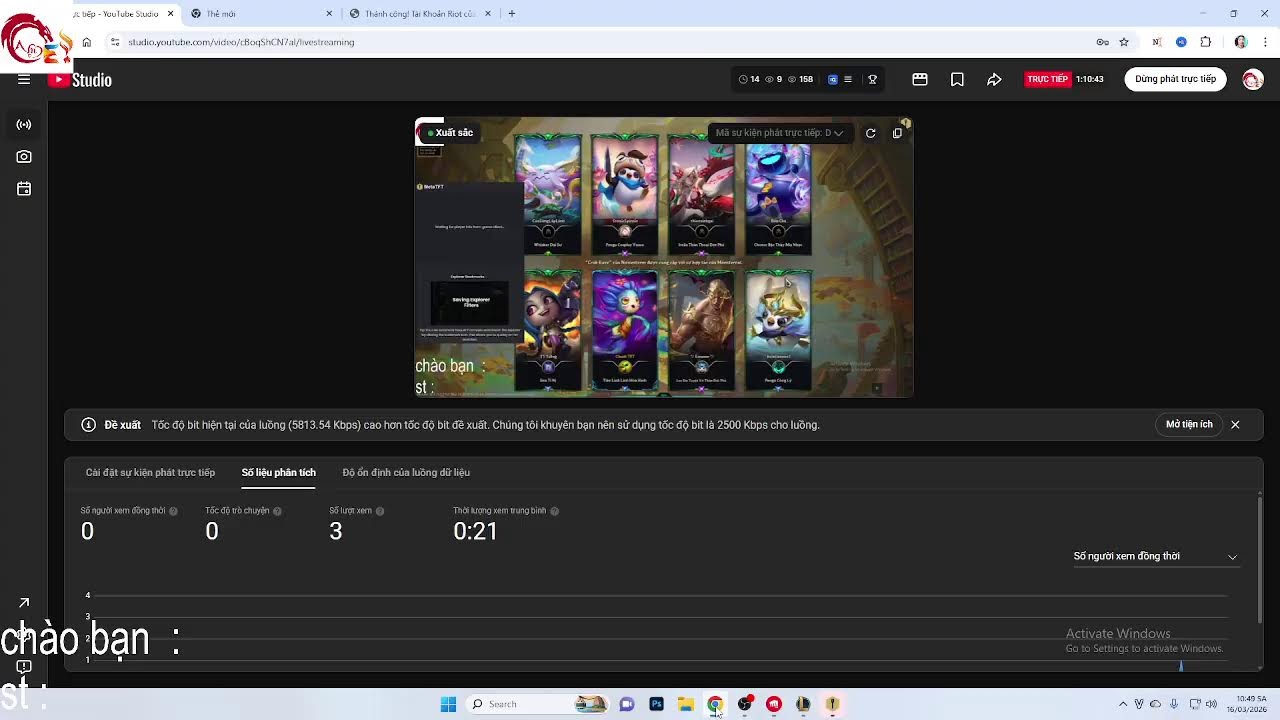
Task: Open the browser Extensions puzzle icon
Action: (1205, 42)
